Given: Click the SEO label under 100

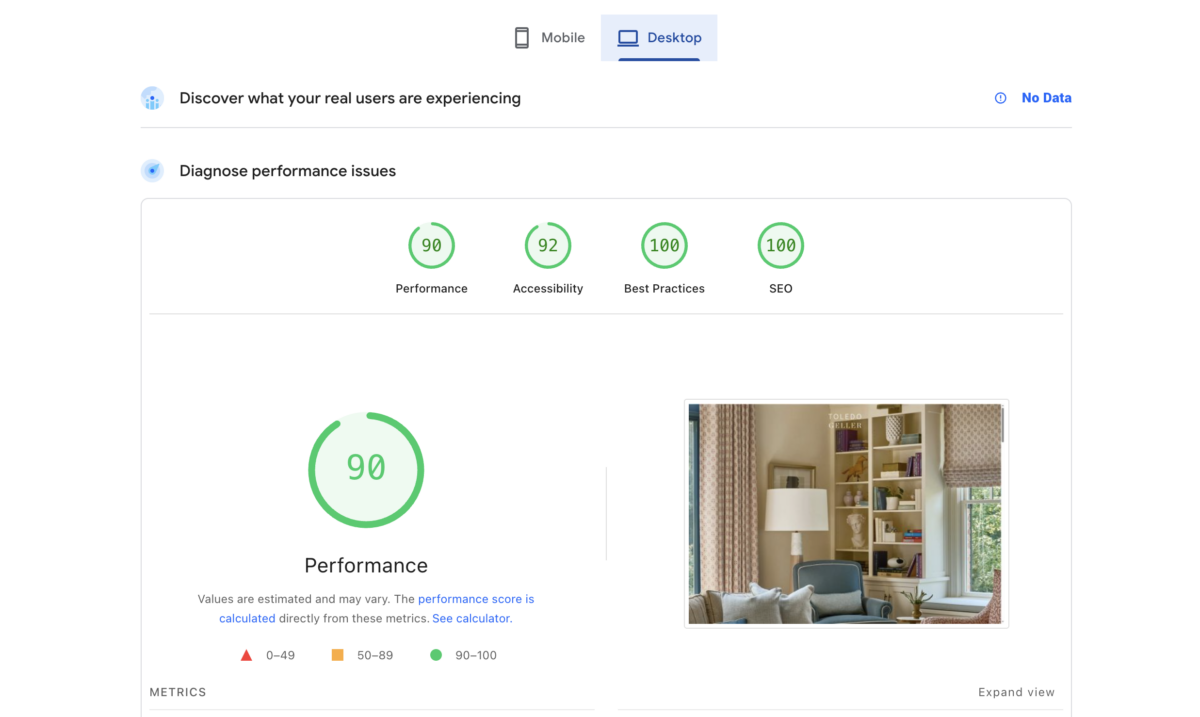Looking at the screenshot, I should [x=781, y=288].
